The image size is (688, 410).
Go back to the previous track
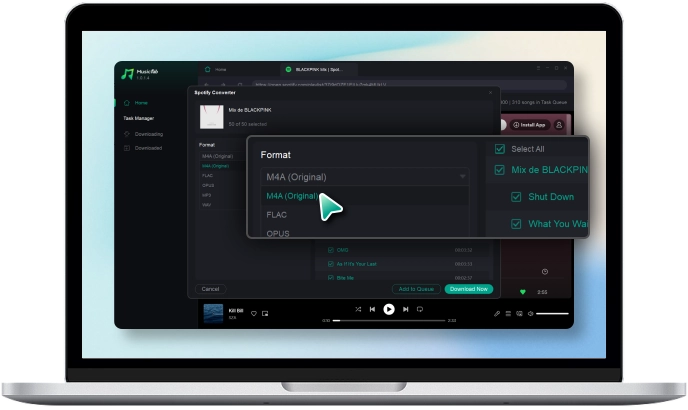[x=373, y=310]
